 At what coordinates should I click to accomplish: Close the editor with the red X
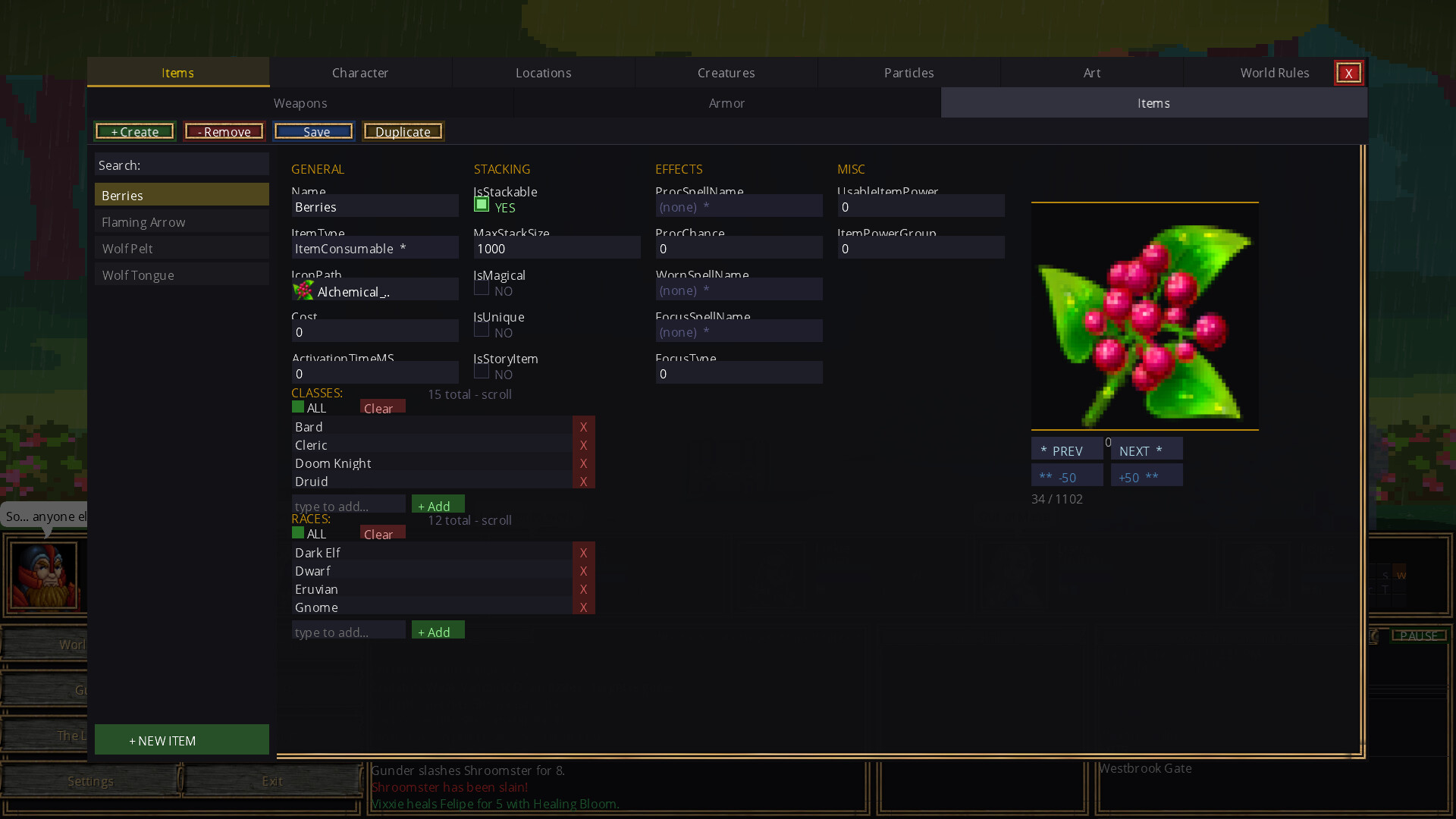[1348, 73]
